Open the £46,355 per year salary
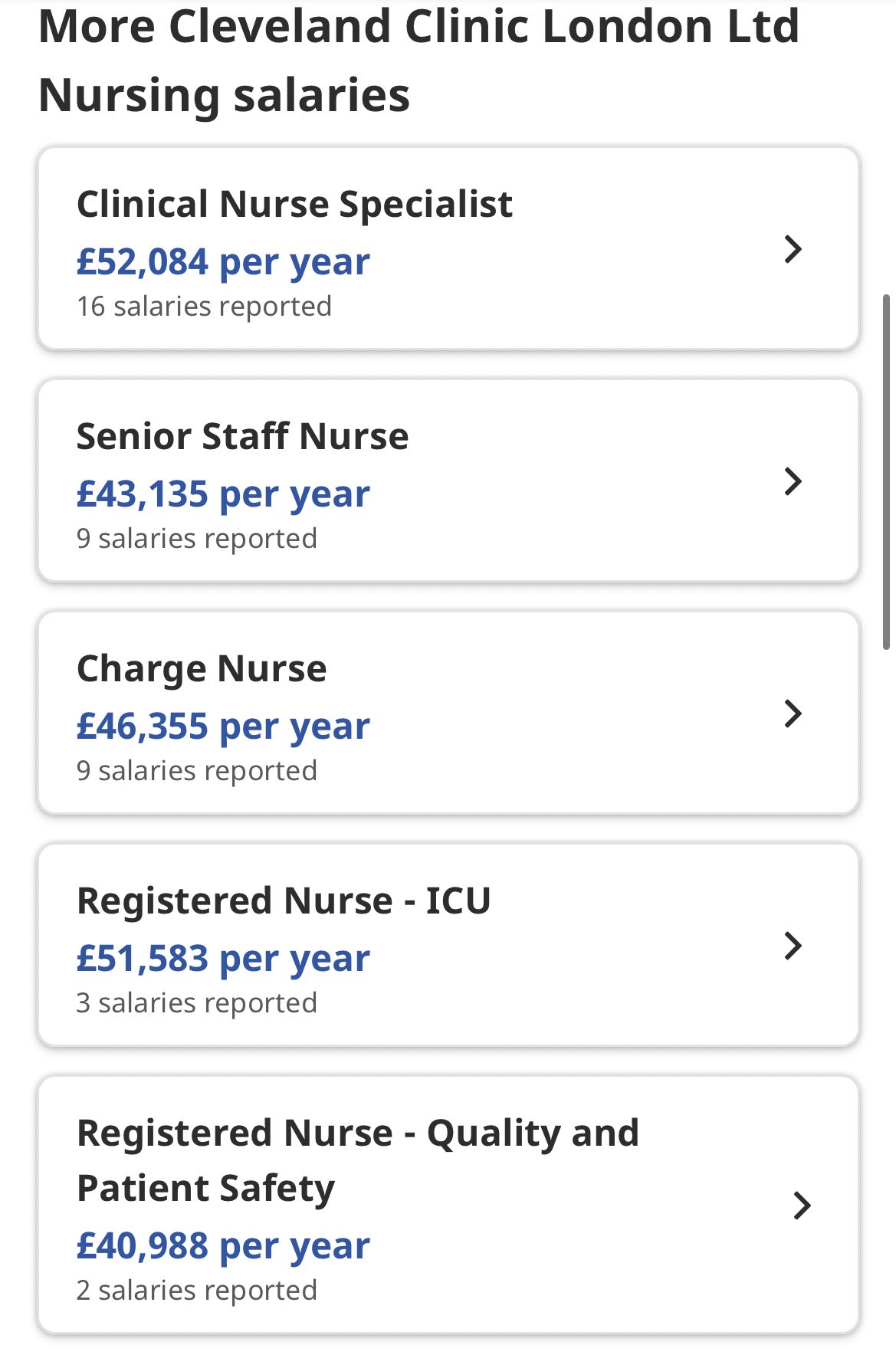Image resolution: width=896 pixels, height=1368 pixels. pyautogui.click(x=223, y=727)
